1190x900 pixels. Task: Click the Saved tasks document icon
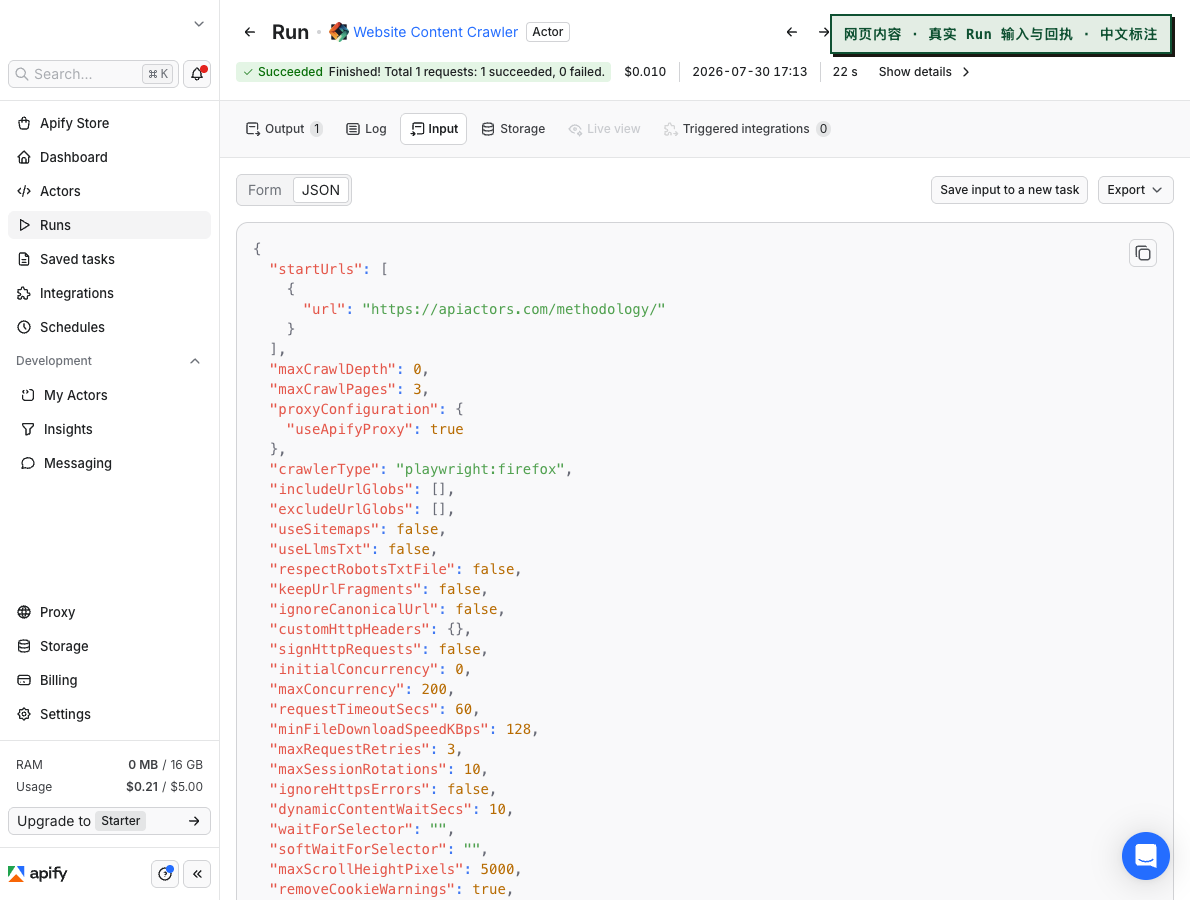(x=24, y=260)
